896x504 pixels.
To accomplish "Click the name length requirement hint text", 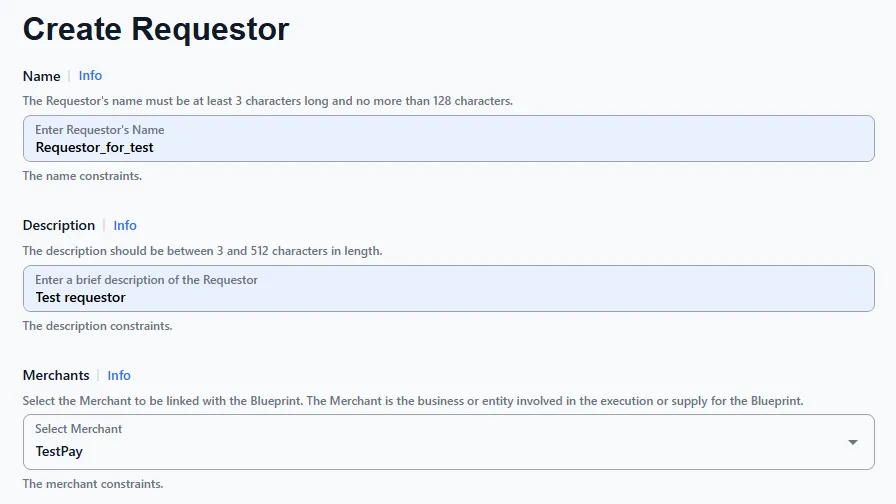I will point(268,101).
